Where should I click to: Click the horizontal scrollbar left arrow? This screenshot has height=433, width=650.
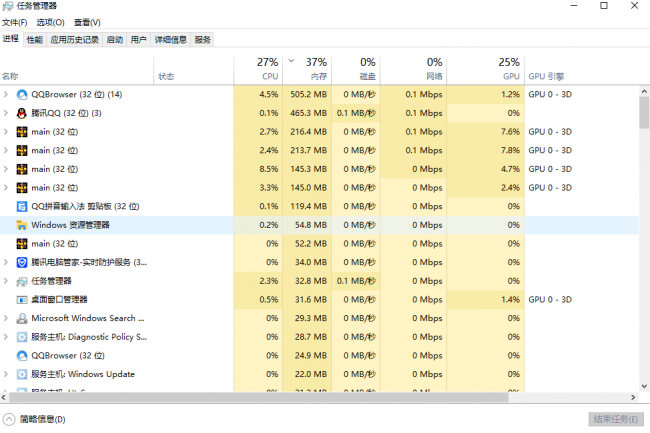[4, 397]
